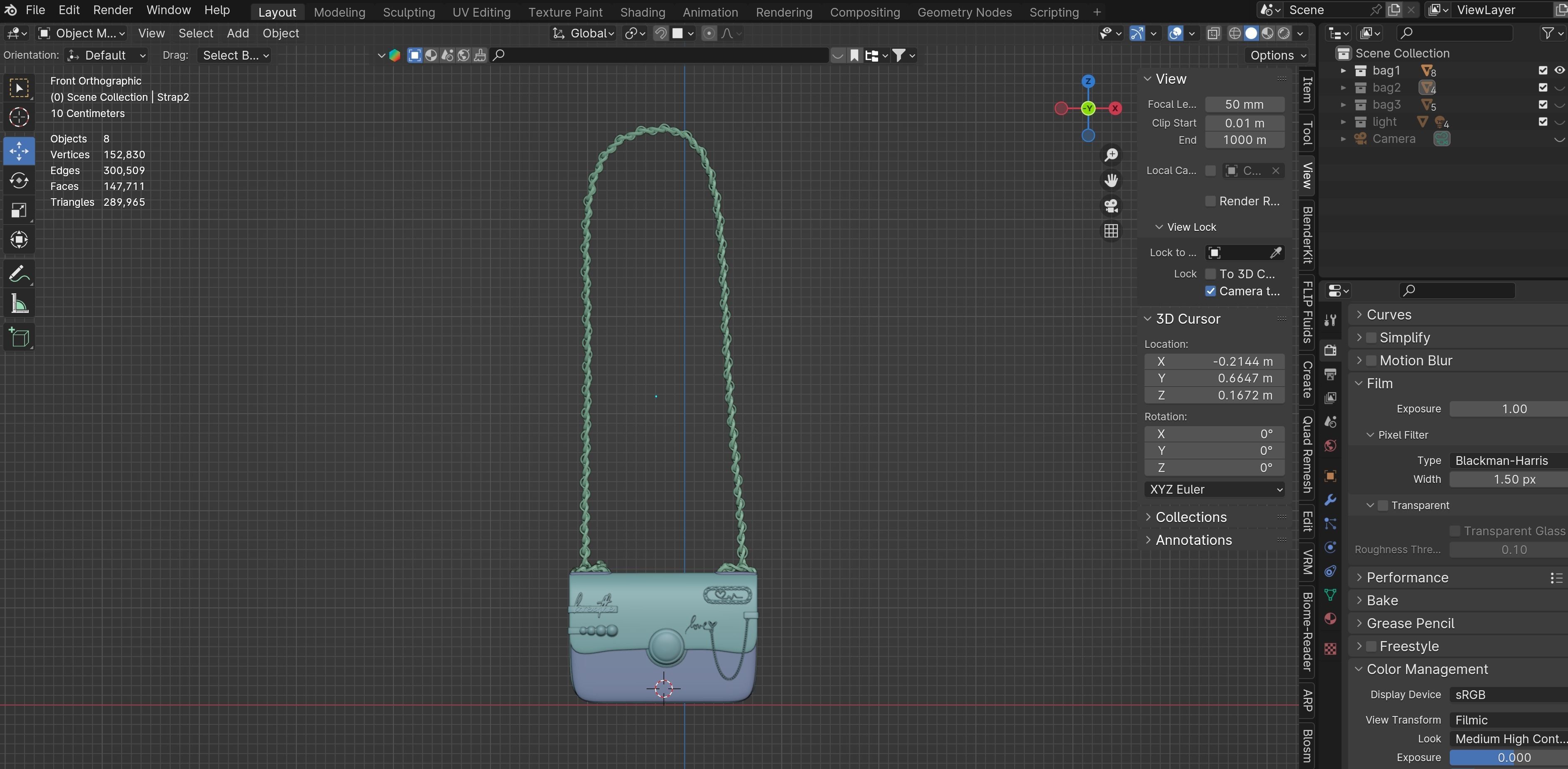This screenshot has height=769, width=1568.
Task: Adjust the Film Exposure value field
Action: click(x=1508, y=409)
